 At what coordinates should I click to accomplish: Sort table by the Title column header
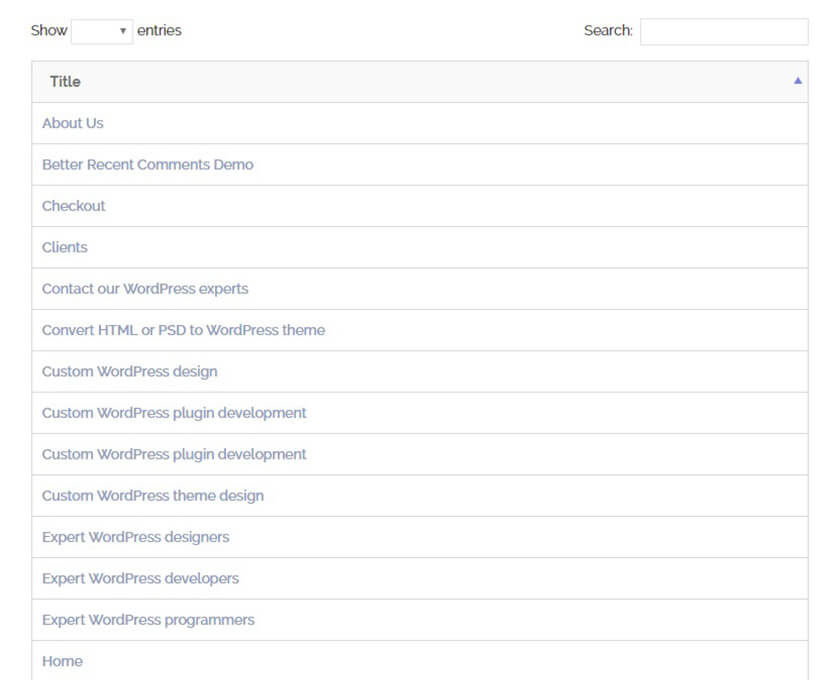click(x=66, y=82)
